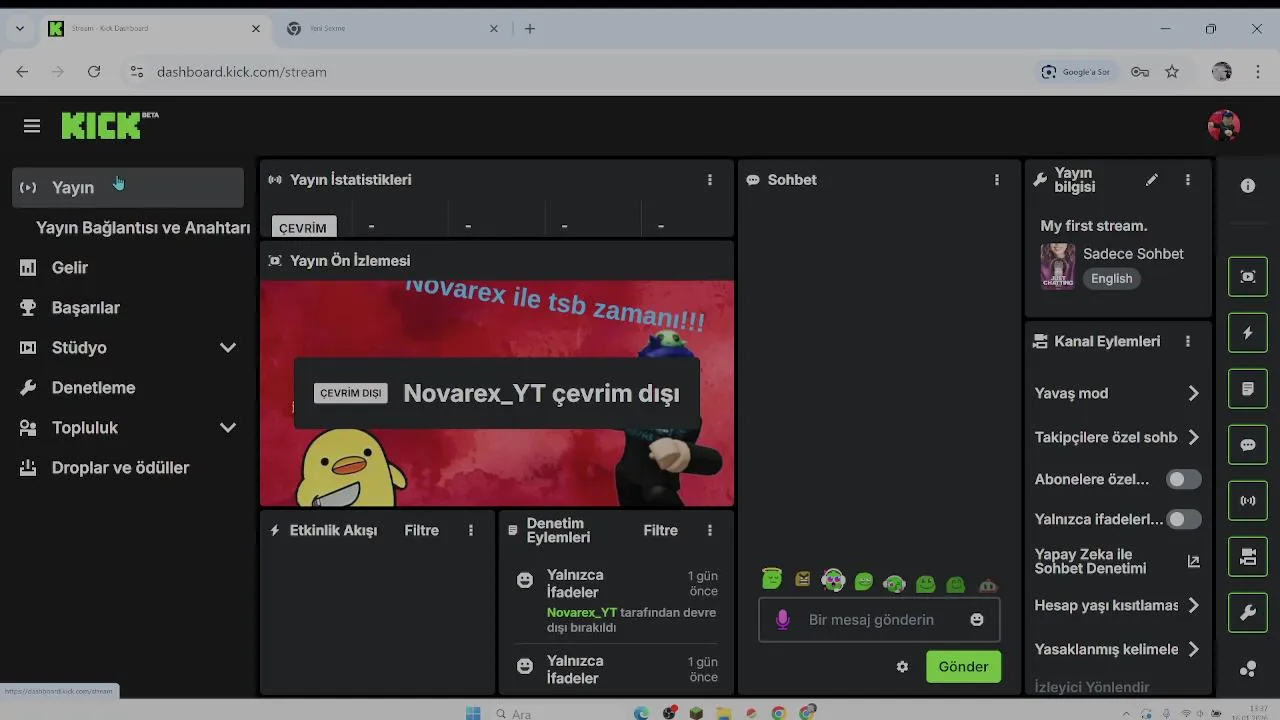Image resolution: width=1280 pixels, height=720 pixels.
Task: Open Kanal Eylemleri three-dot options
Action: tap(1188, 341)
